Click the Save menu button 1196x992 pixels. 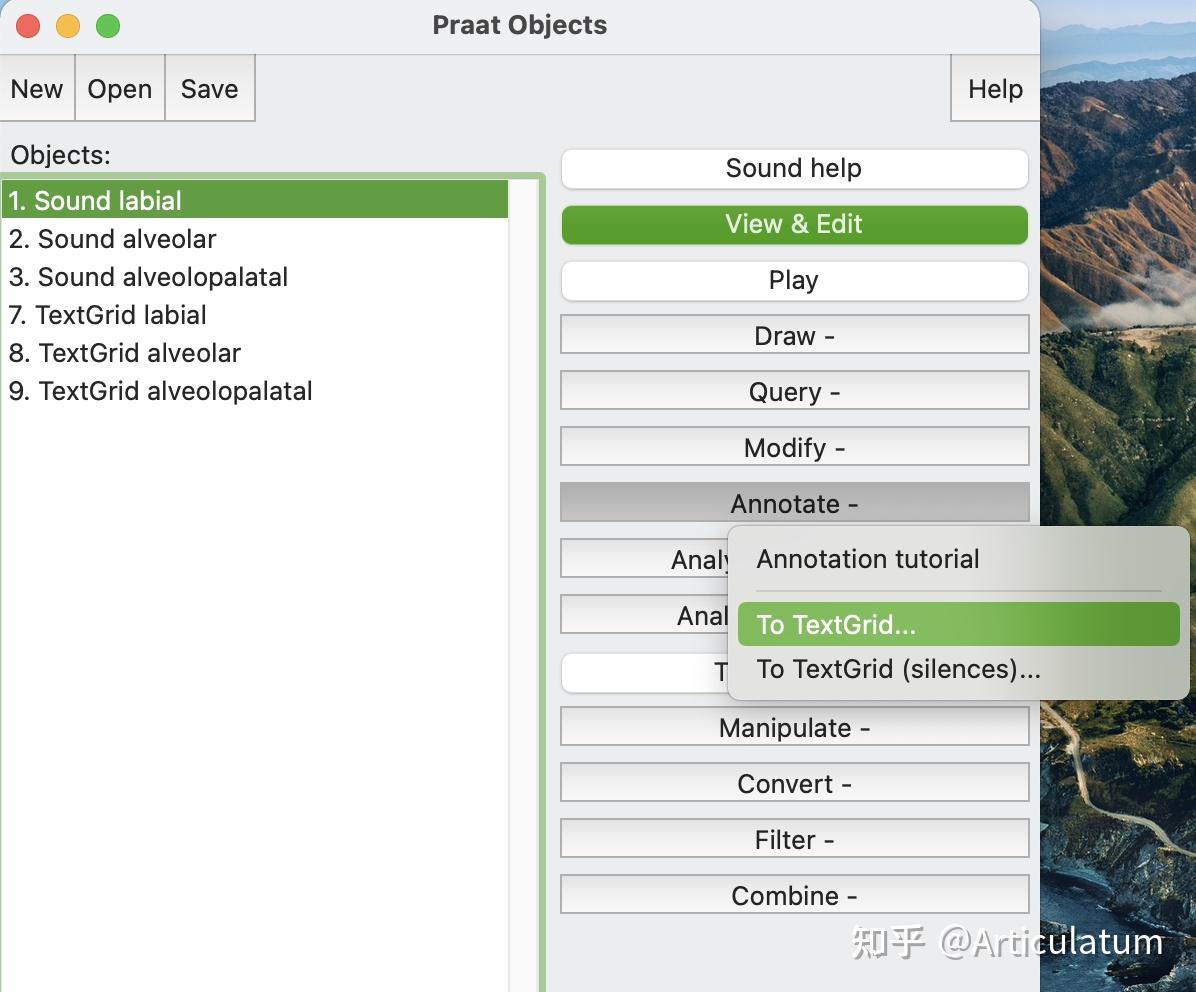209,89
